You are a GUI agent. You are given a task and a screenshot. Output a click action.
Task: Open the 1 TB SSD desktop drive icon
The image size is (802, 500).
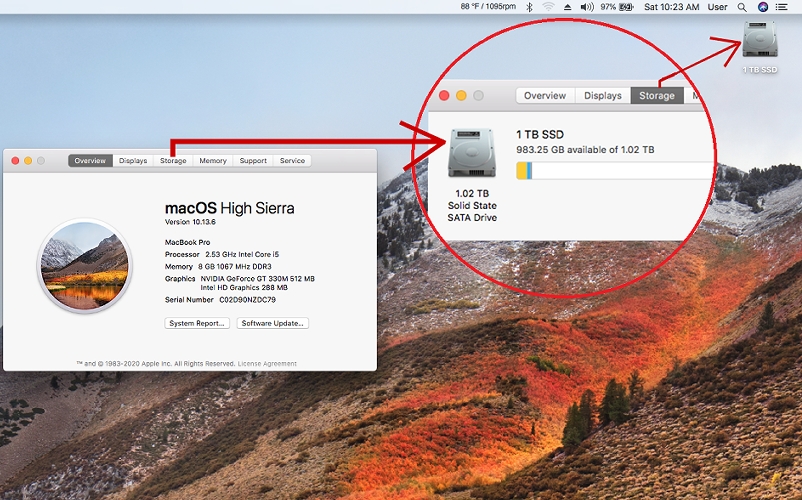(x=760, y=40)
